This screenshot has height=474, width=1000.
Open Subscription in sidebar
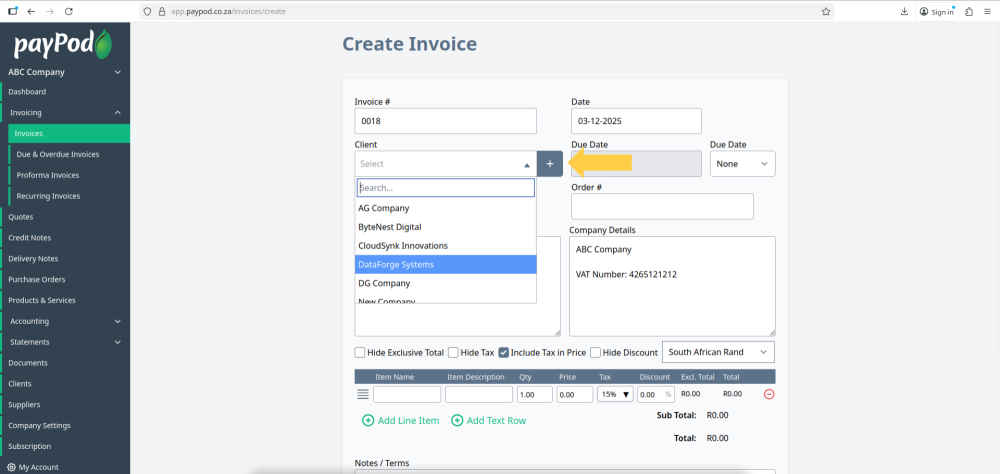65,446
